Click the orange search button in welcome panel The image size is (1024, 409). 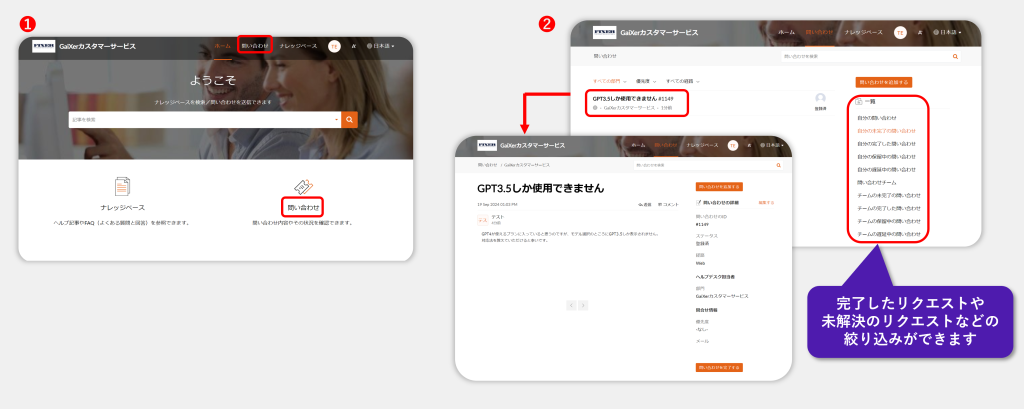coord(349,119)
